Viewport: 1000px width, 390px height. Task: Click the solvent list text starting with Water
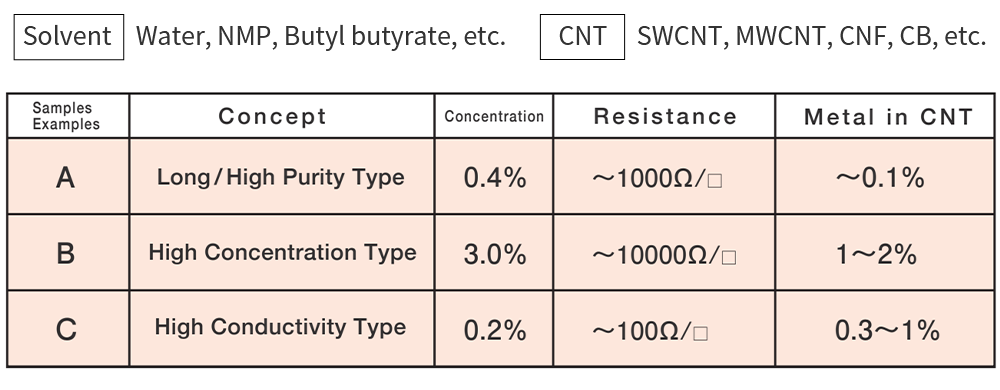tap(320, 37)
